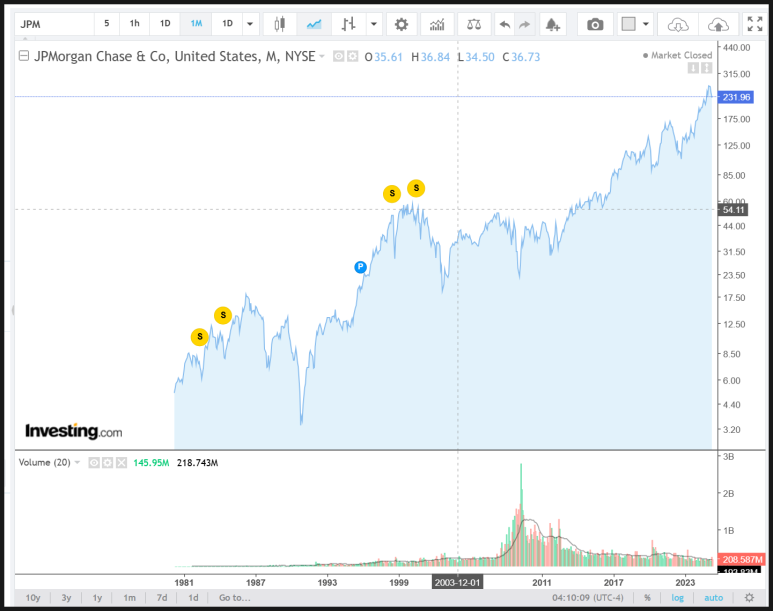The width and height of the screenshot is (773, 611).
Task: Toggle percent scale button
Action: coord(647,598)
